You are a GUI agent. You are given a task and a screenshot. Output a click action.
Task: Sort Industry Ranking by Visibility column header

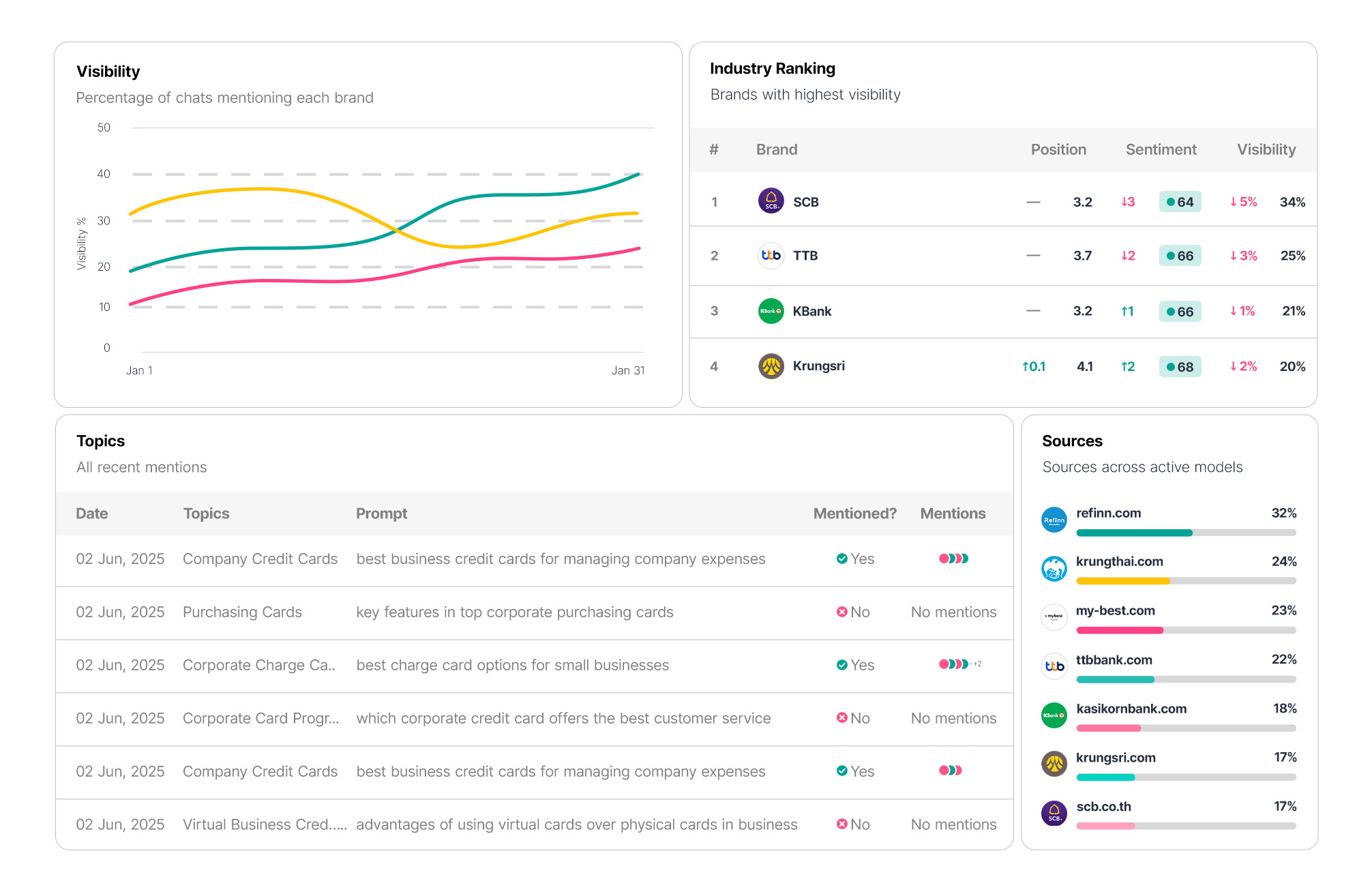tap(1266, 149)
